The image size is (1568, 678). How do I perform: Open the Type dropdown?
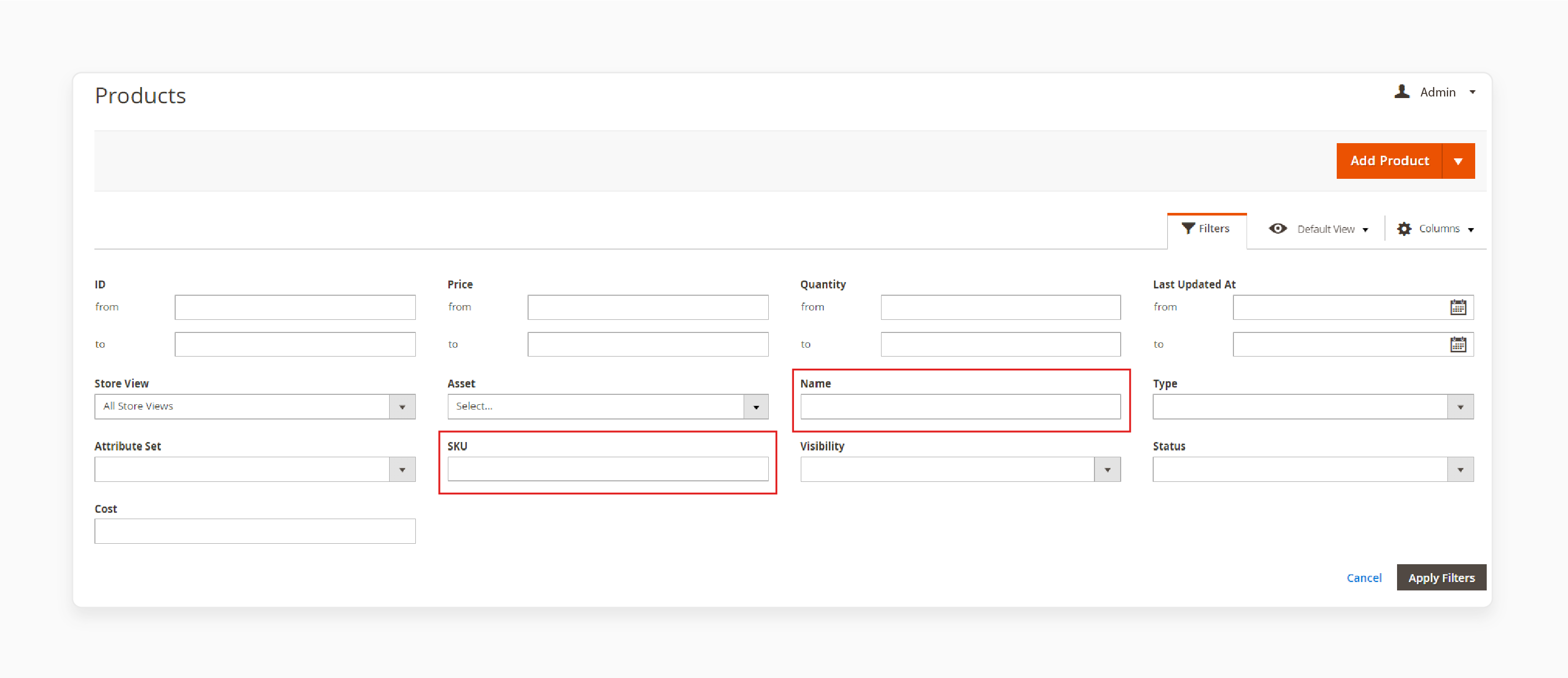click(x=1313, y=406)
